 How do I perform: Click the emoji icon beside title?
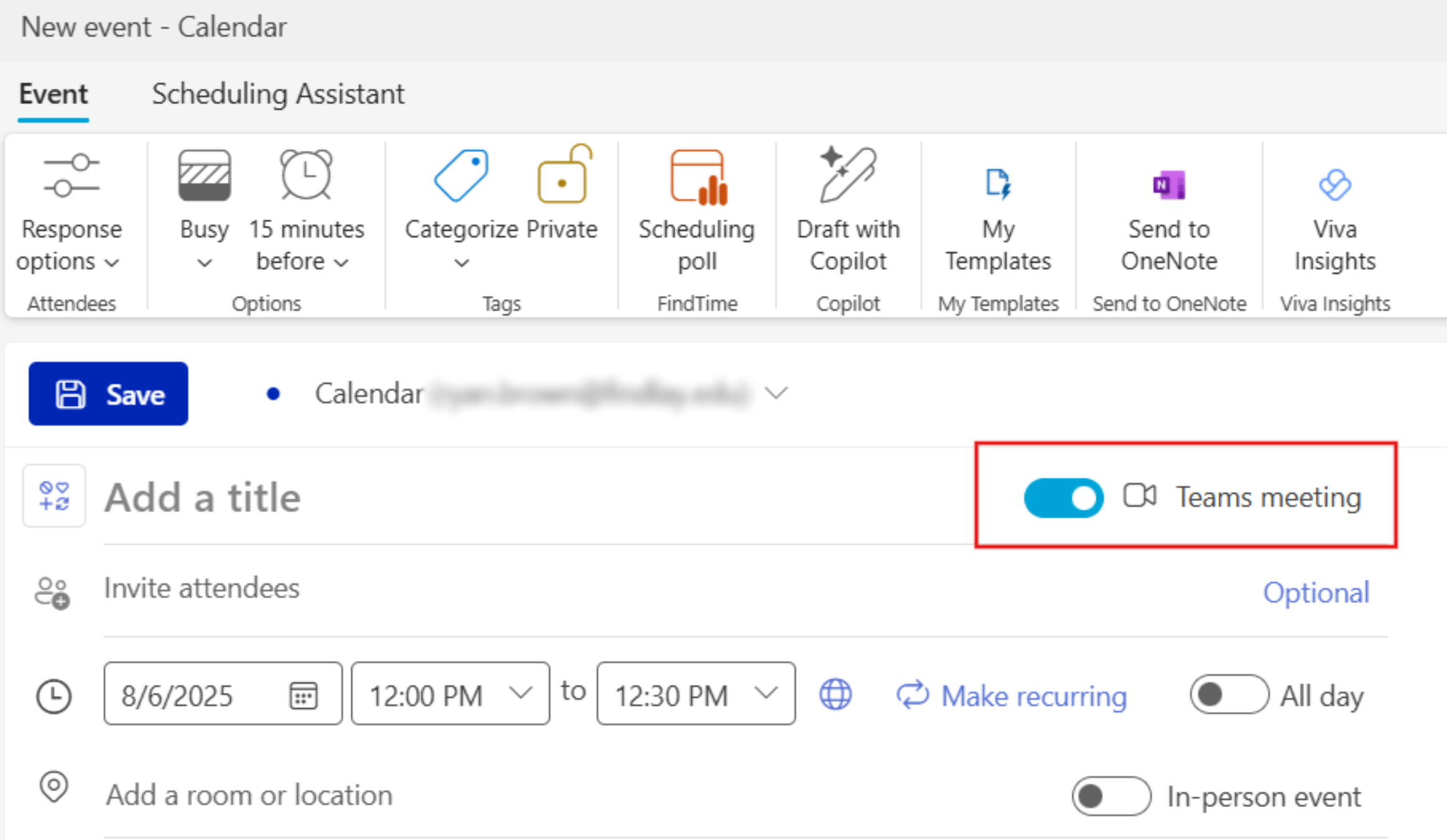[54, 496]
